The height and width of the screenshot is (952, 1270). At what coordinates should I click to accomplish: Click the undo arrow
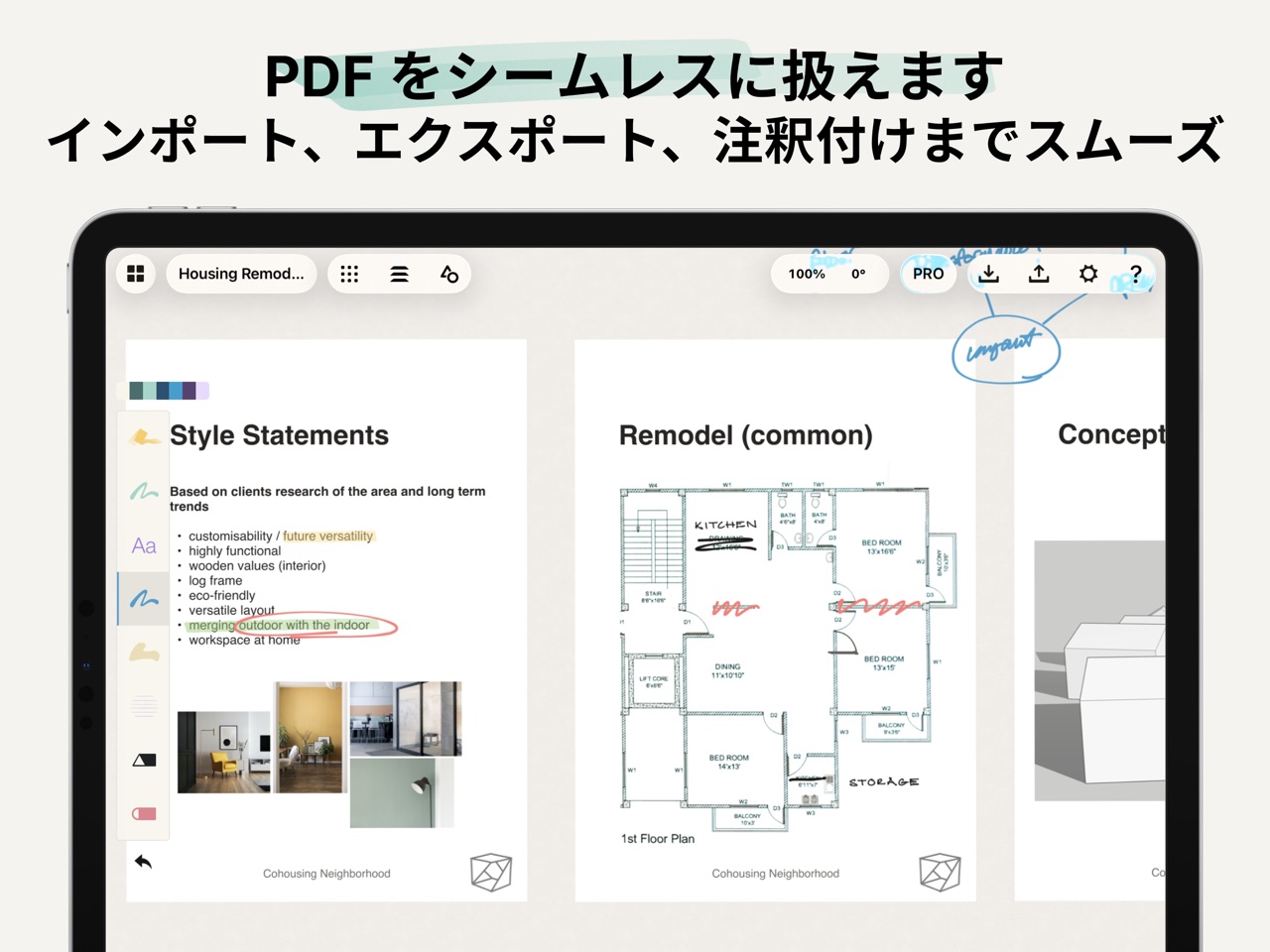click(x=144, y=862)
